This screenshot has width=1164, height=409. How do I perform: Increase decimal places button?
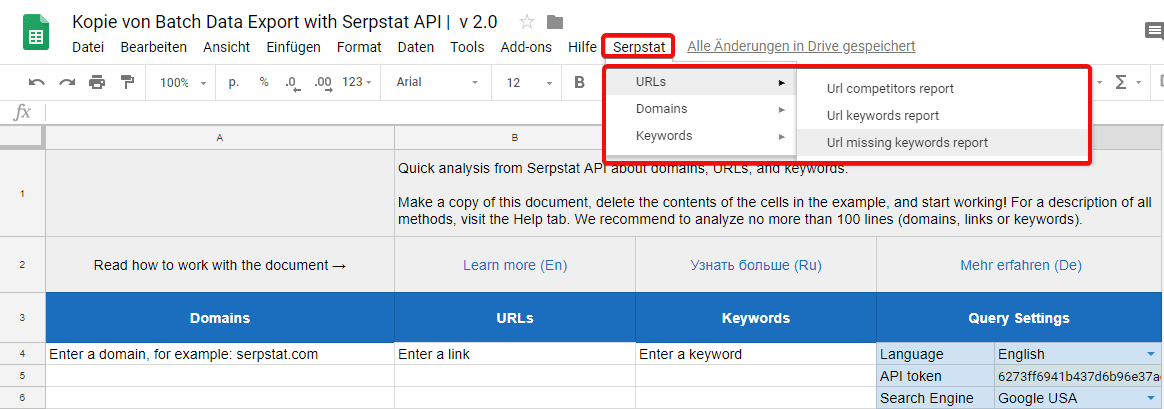pos(323,83)
